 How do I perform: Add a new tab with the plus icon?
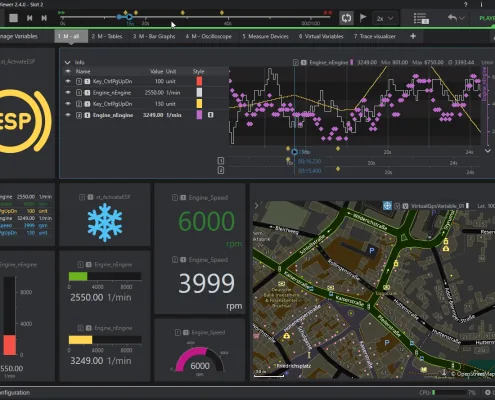tap(413, 36)
